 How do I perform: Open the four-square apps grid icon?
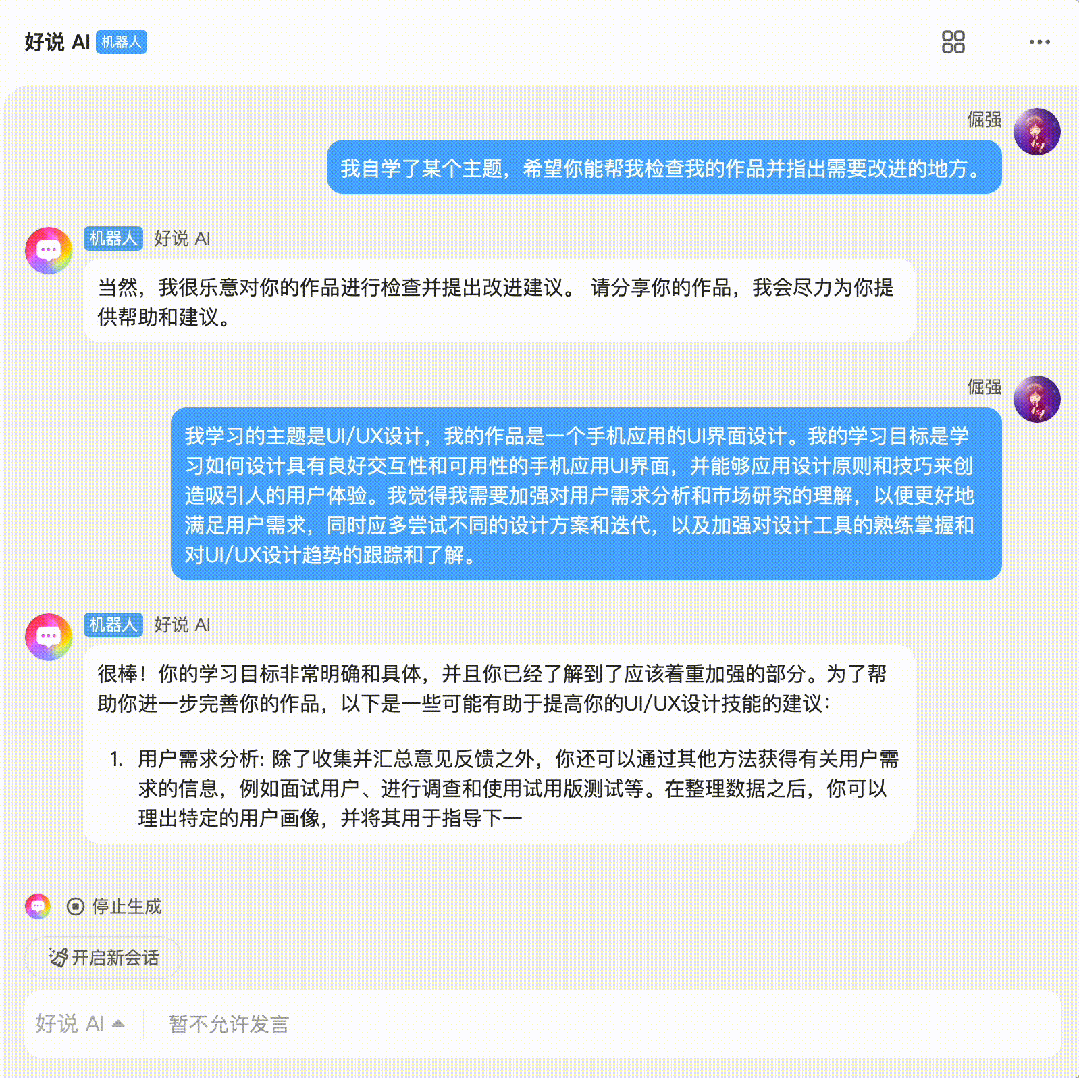pyautogui.click(x=953, y=42)
